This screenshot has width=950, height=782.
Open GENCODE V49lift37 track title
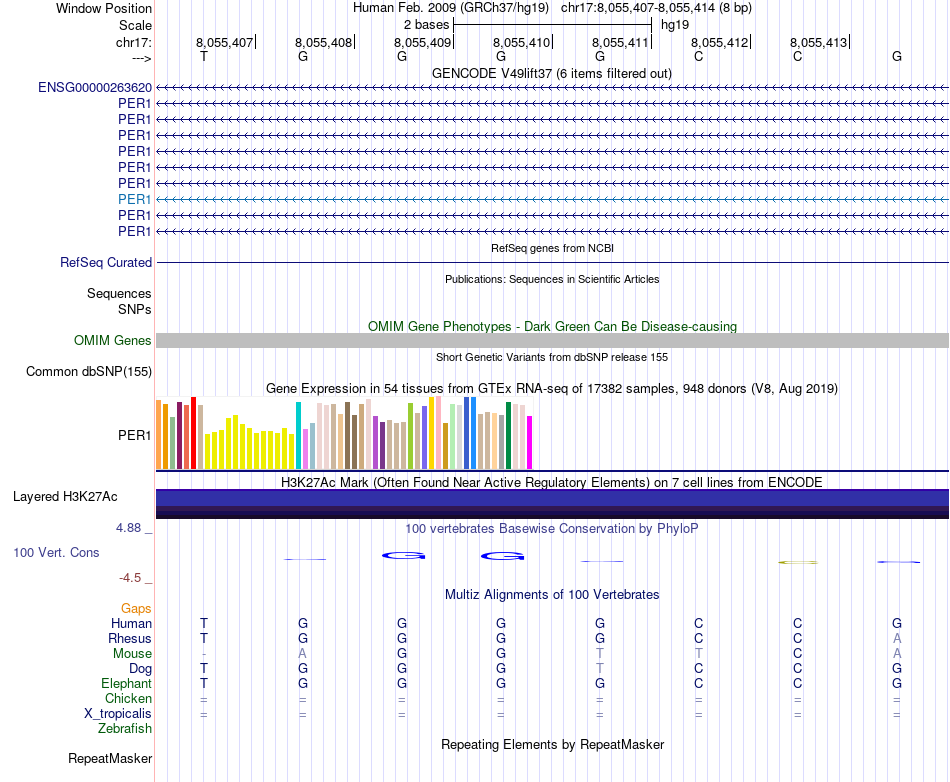click(x=551, y=73)
